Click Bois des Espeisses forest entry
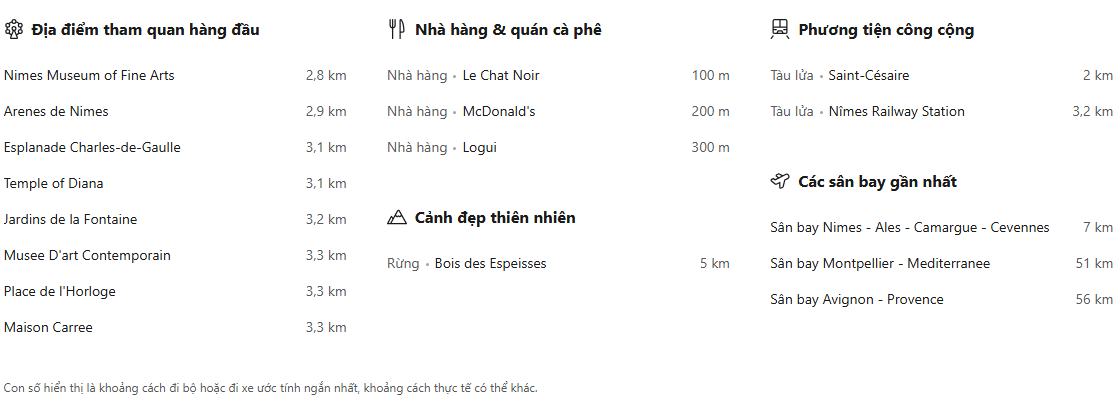 pyautogui.click(x=490, y=264)
